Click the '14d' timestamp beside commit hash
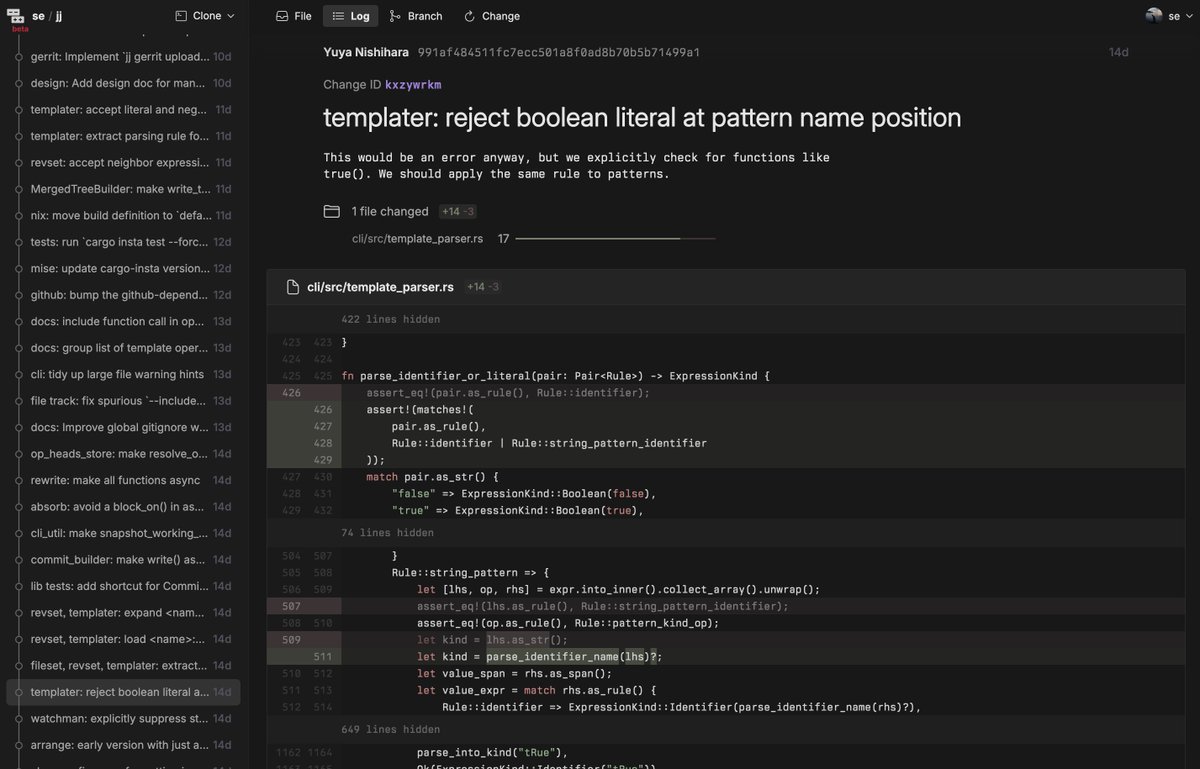This screenshot has height=769, width=1200. [1118, 52]
